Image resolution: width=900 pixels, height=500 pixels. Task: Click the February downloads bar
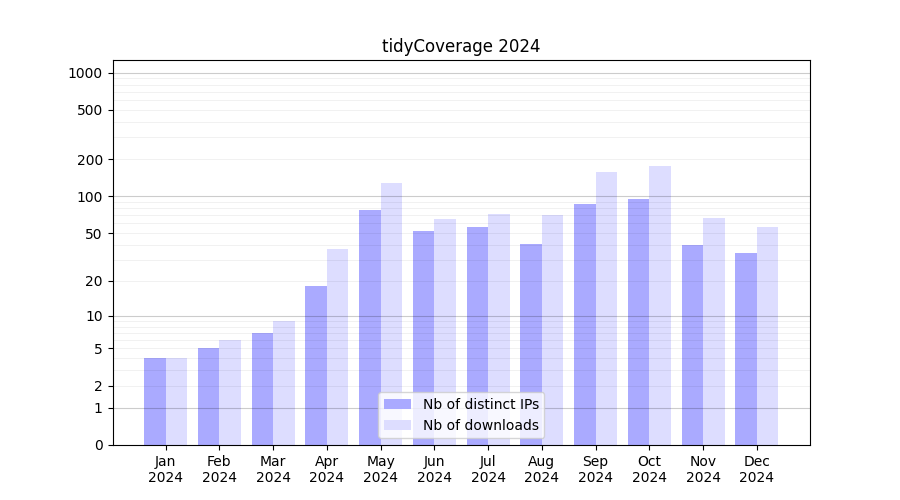click(230, 392)
